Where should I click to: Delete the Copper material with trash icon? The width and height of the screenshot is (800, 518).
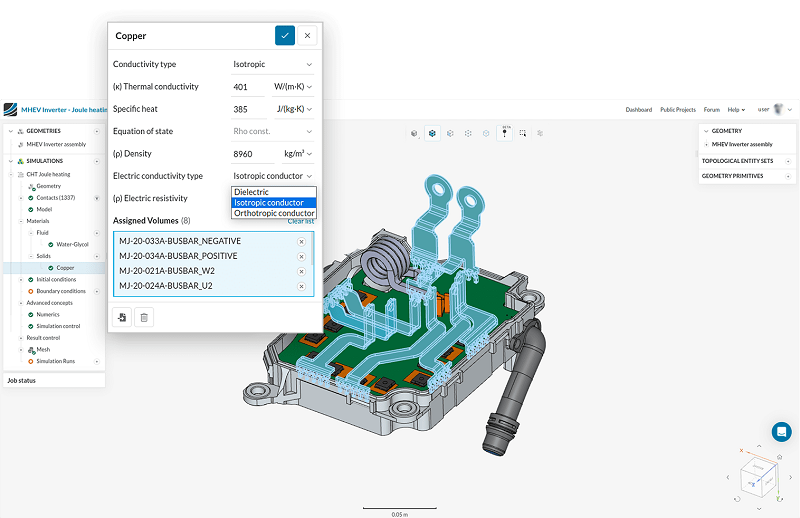(x=144, y=317)
